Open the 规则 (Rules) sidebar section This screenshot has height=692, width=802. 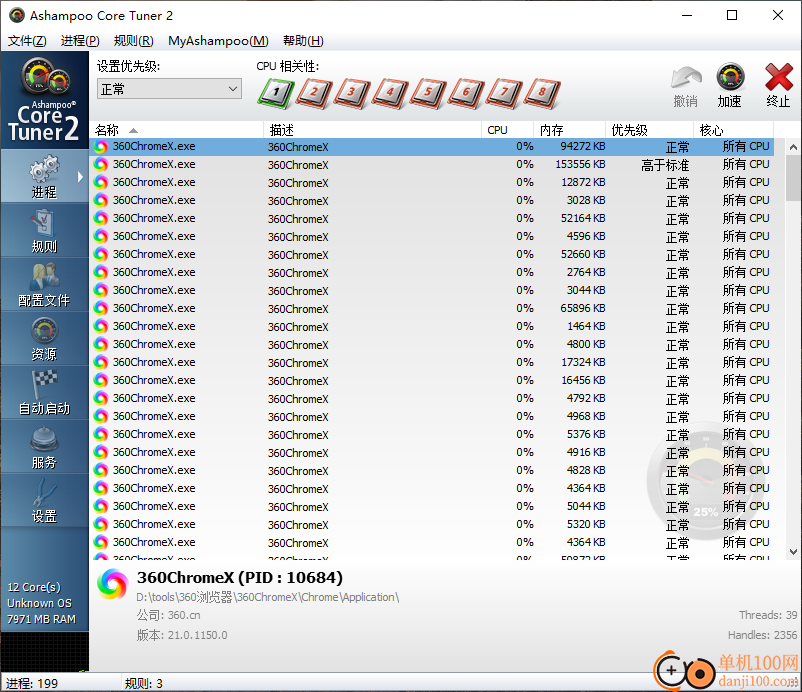point(44,231)
